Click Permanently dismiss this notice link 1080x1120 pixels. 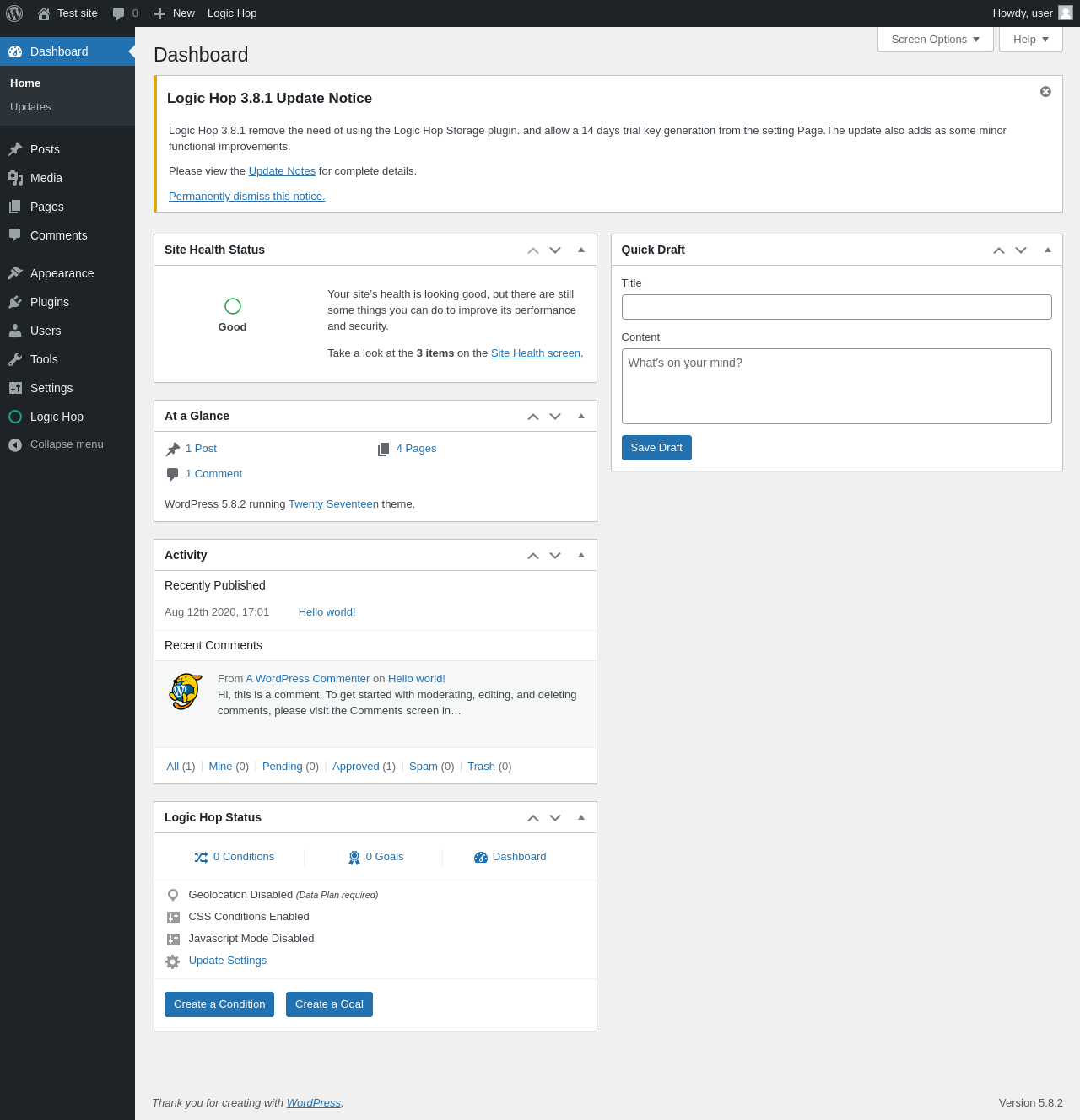click(247, 197)
